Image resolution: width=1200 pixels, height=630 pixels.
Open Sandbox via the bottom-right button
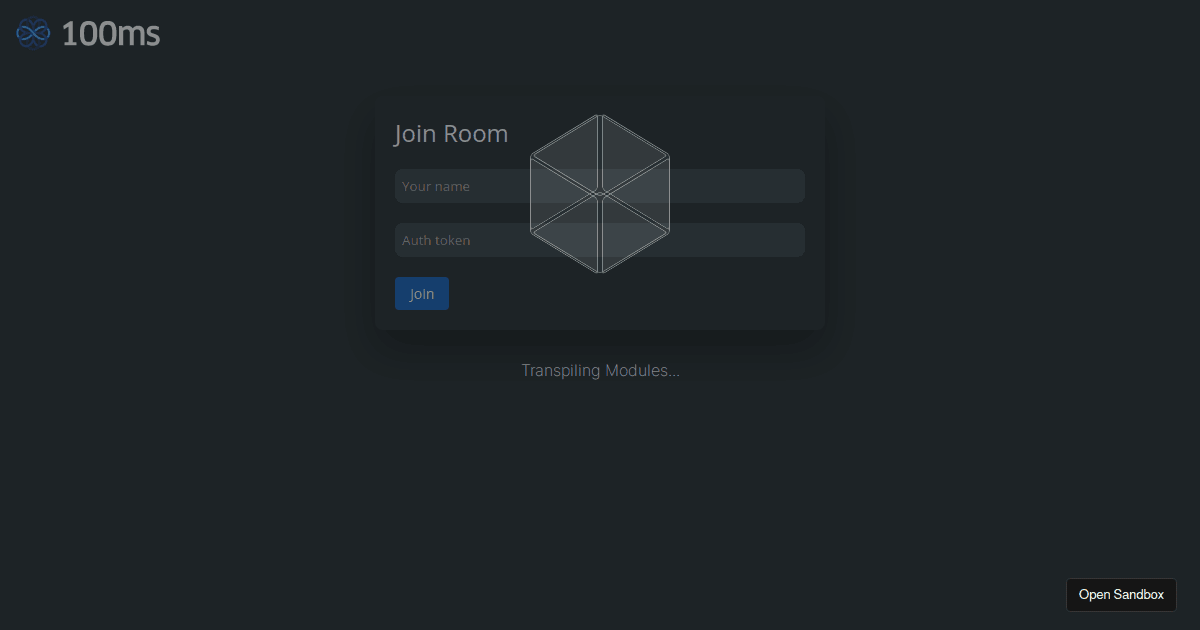click(x=1121, y=594)
